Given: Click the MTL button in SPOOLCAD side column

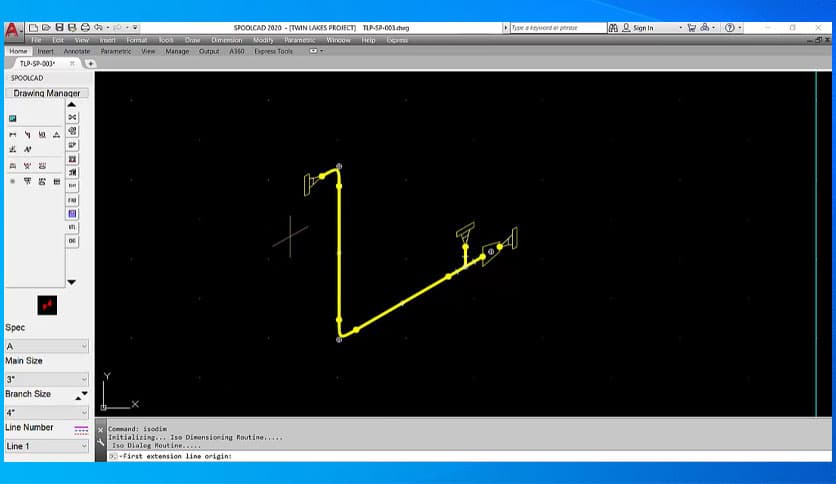Looking at the screenshot, I should [73, 227].
